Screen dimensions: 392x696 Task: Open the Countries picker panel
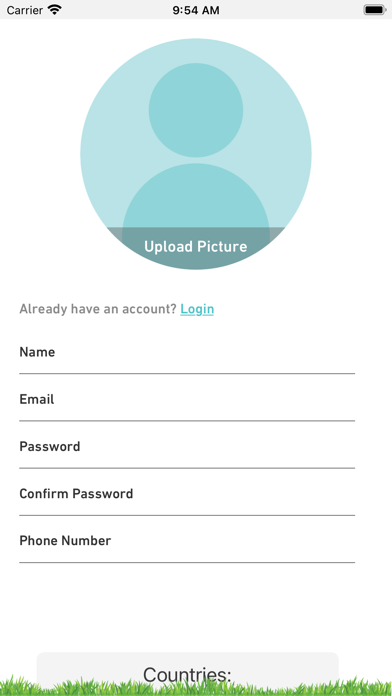187,672
